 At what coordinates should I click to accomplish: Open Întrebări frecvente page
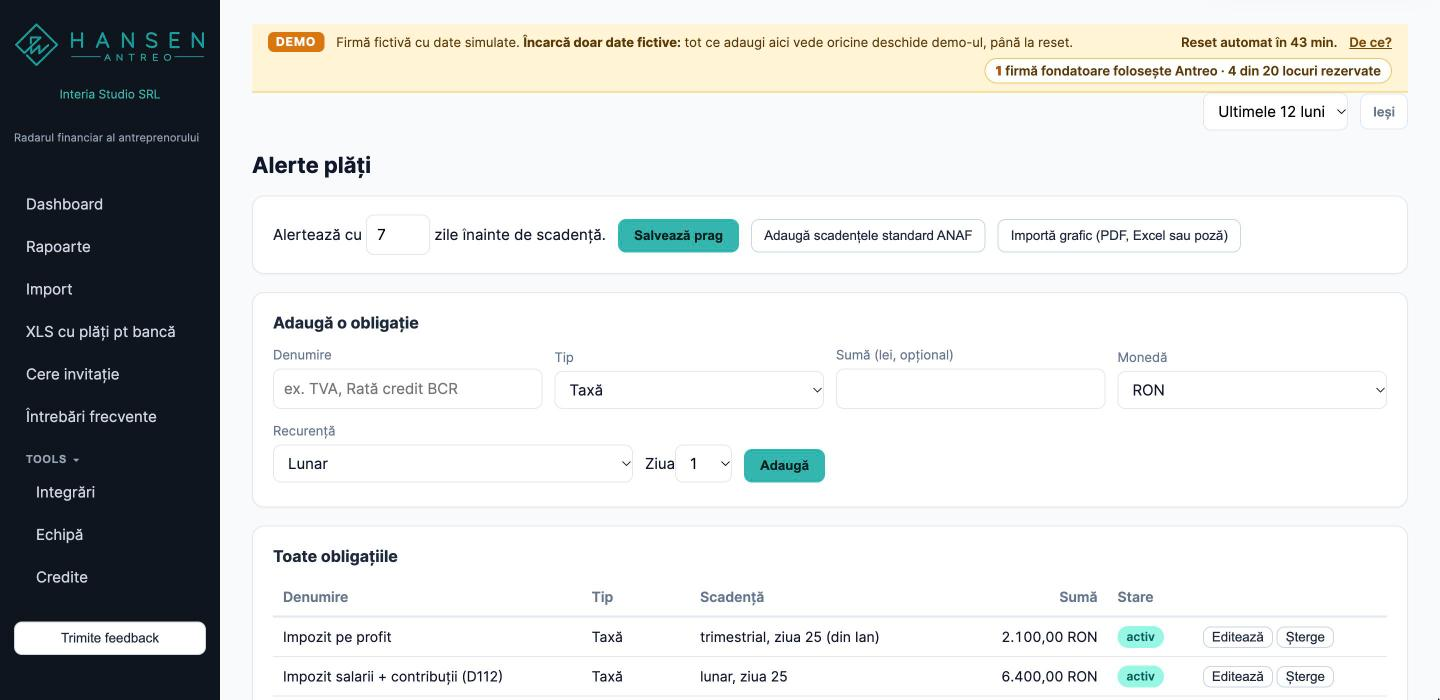point(91,417)
